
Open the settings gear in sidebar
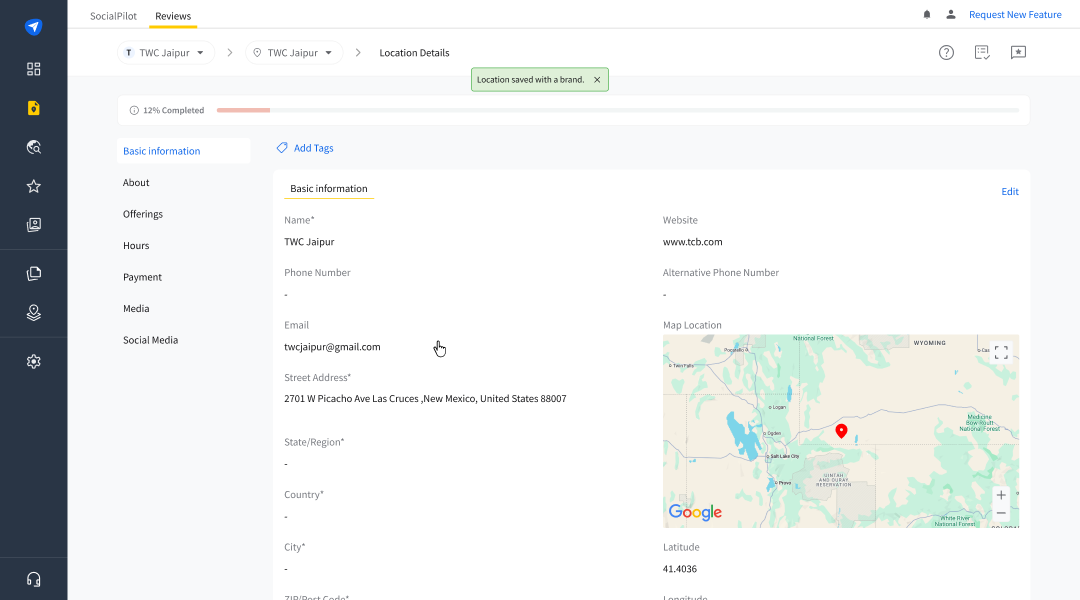tap(34, 362)
